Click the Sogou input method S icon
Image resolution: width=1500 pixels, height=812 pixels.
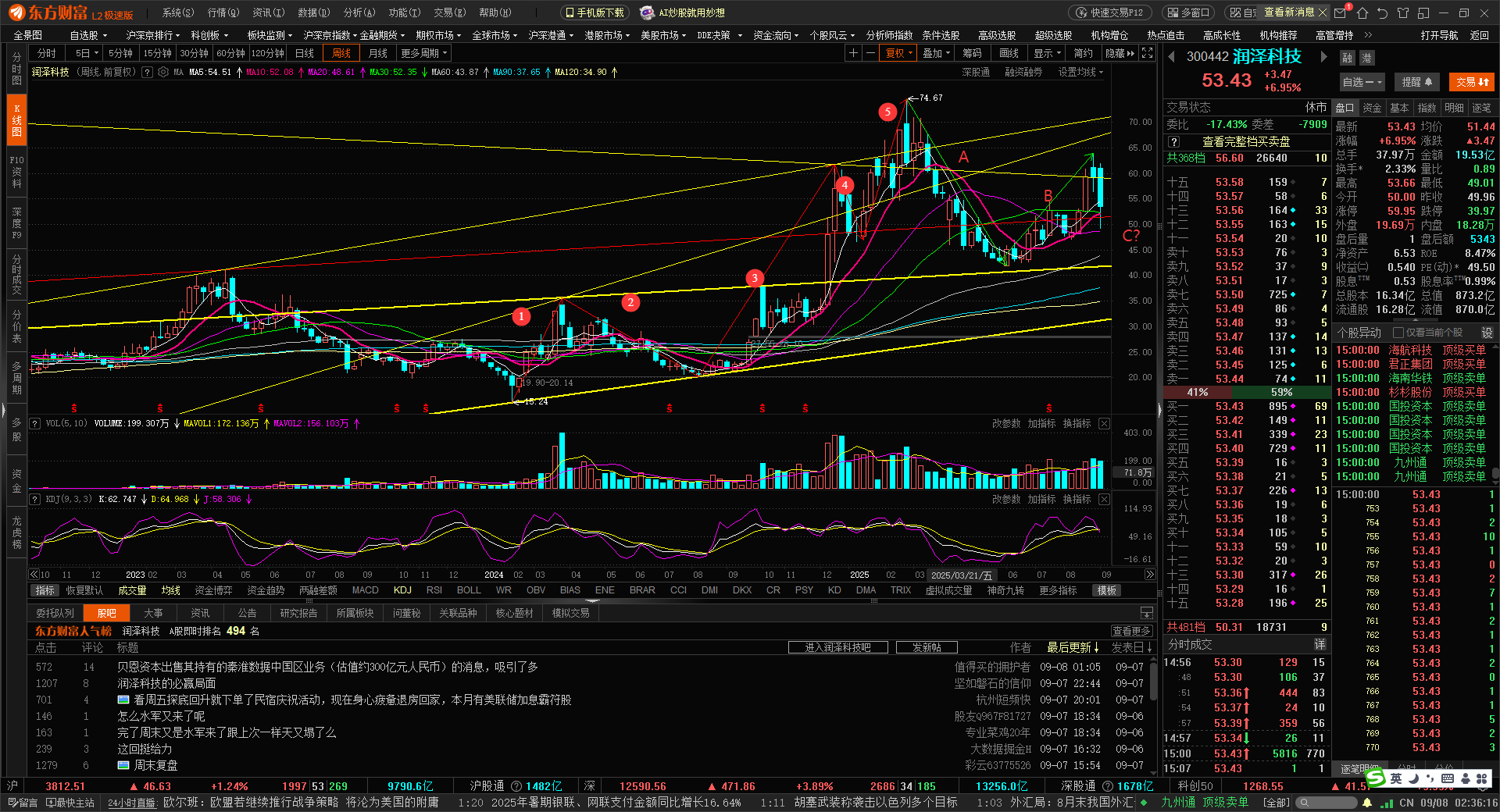1376,778
